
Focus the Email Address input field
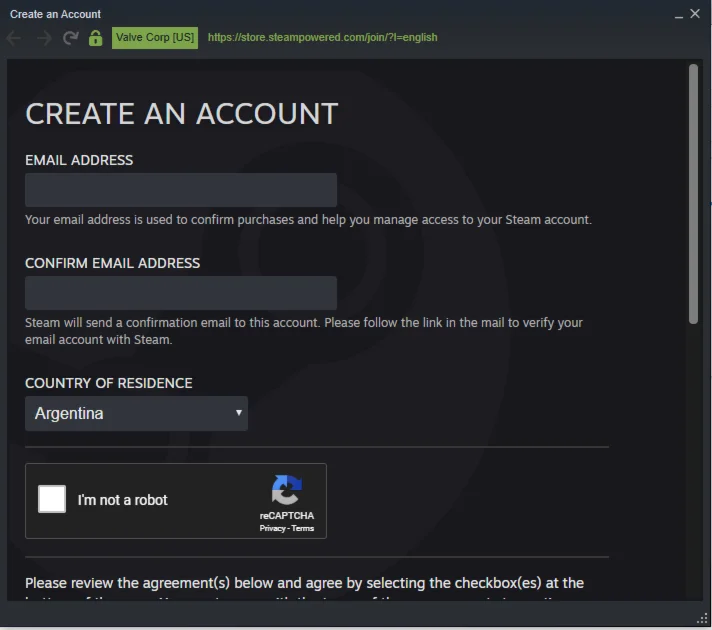point(181,190)
